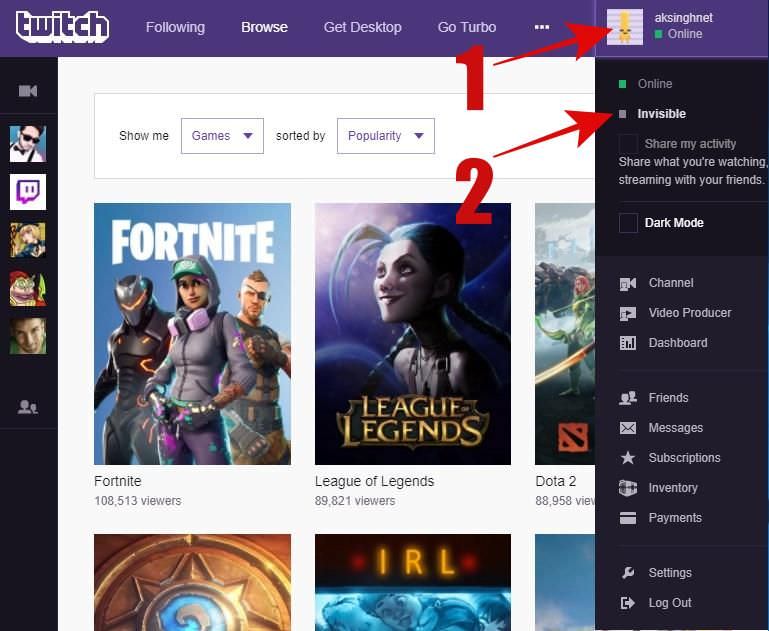Open the anime character avatar channel in sidebar

(x=28, y=240)
